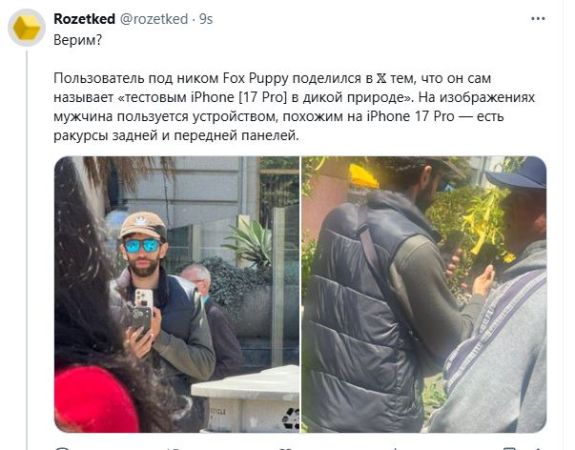Open the tweet via 9s timestamp
This screenshot has height=450, width=575.
coord(206,19)
